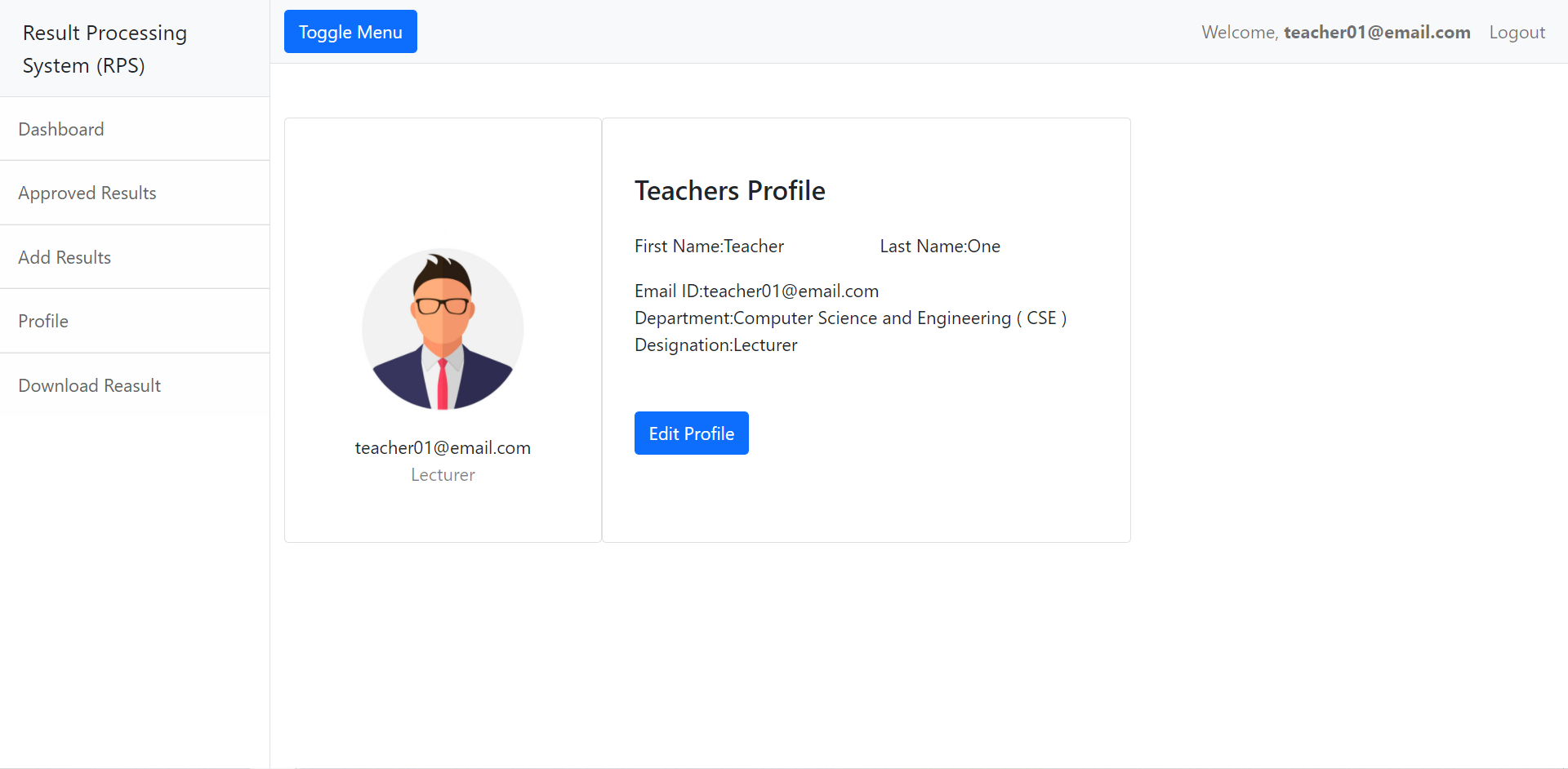Image resolution: width=1568 pixels, height=769 pixels.
Task: Select the Last Name field text
Action: (939, 247)
